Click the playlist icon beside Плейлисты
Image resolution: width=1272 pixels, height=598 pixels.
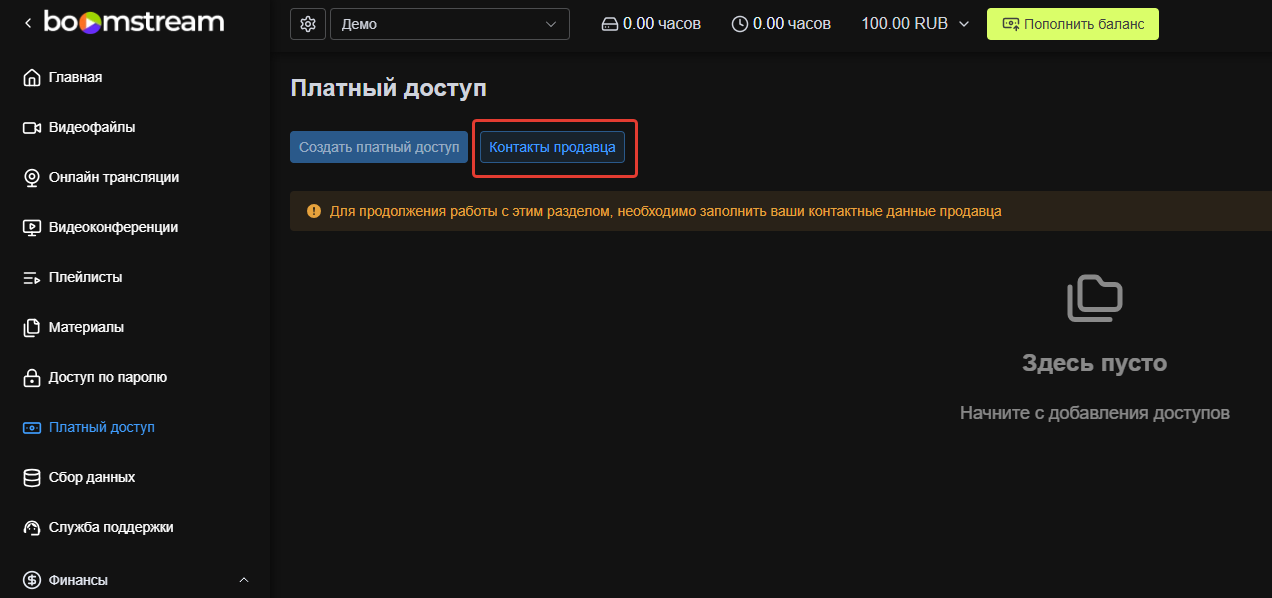31,278
